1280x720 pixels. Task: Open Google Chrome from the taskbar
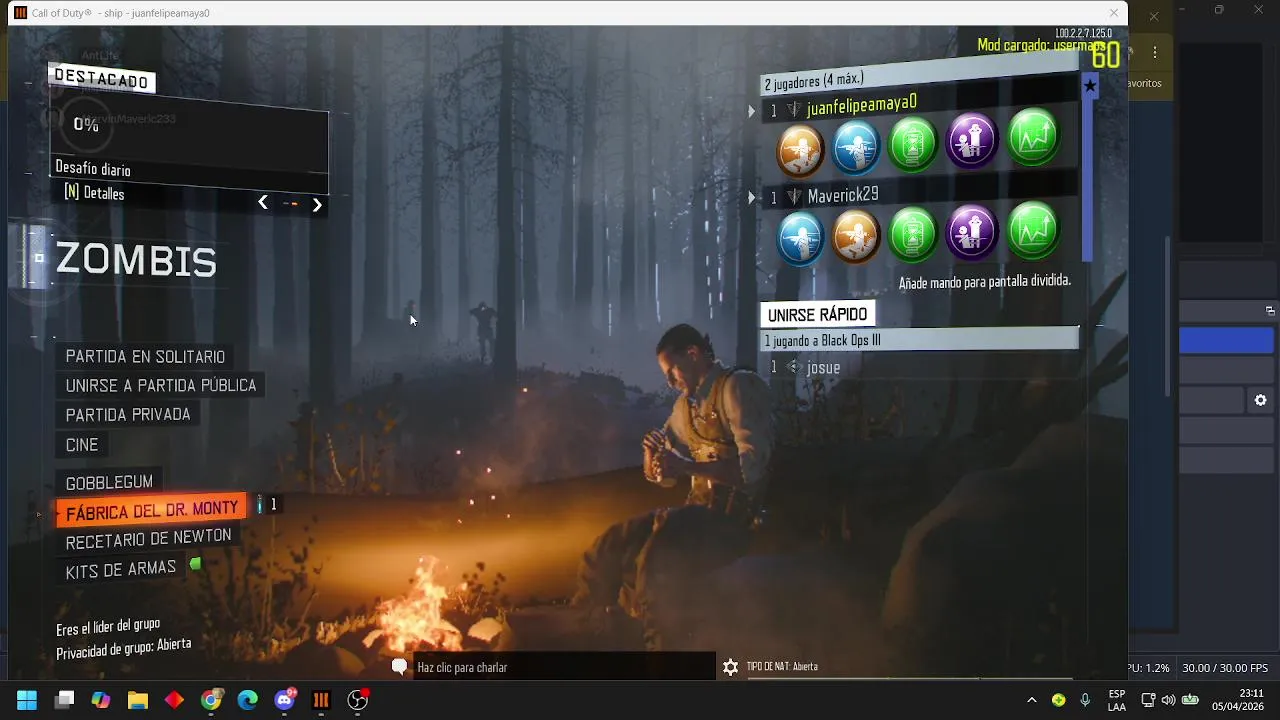[x=211, y=700]
